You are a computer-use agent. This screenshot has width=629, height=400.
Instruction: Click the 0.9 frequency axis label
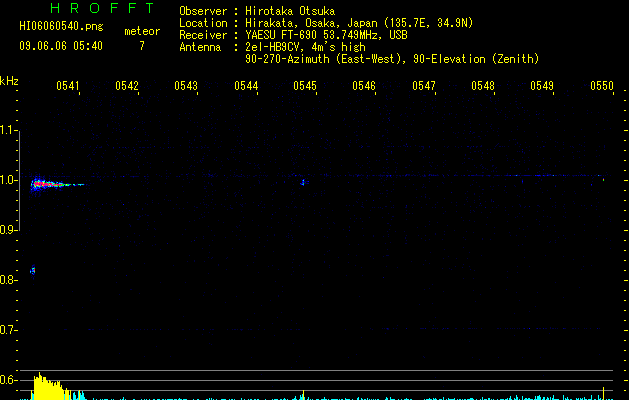point(8,230)
